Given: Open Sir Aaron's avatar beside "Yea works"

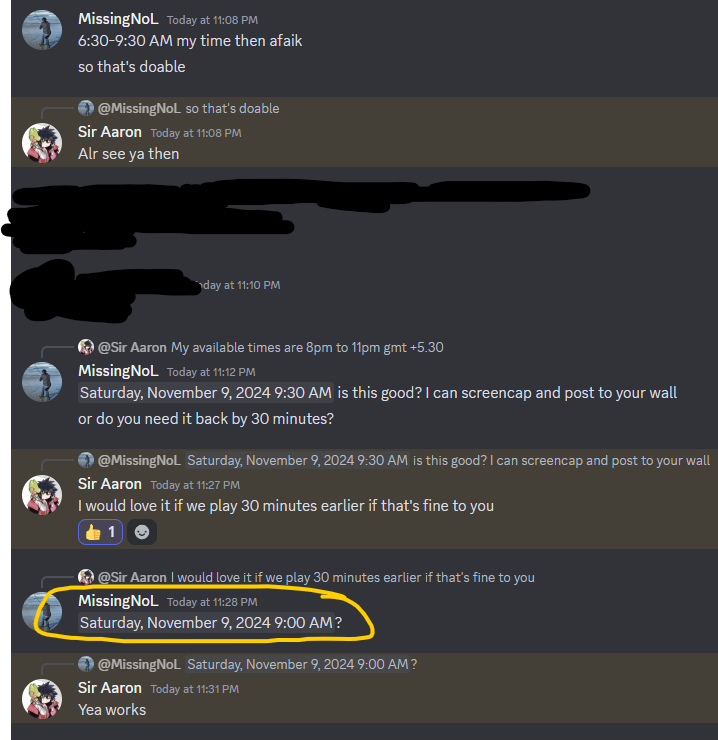Looking at the screenshot, I should pyautogui.click(x=42, y=699).
